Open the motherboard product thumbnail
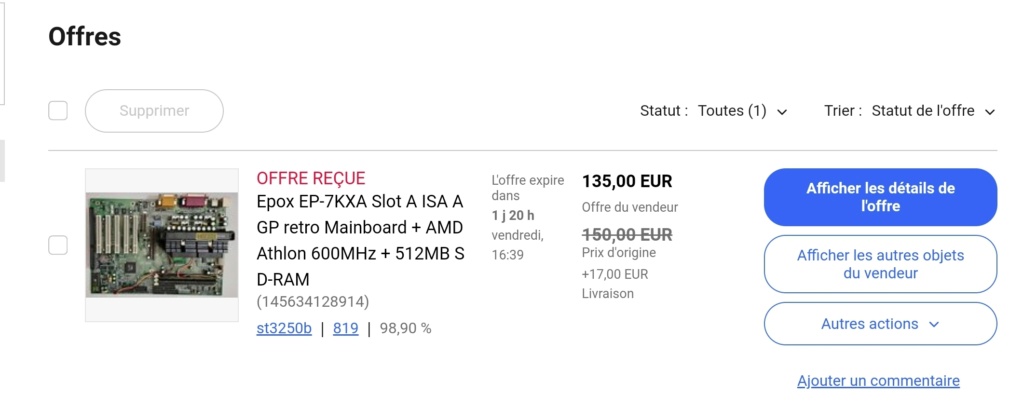Image resolution: width=1023 pixels, height=409 pixels. pyautogui.click(x=162, y=245)
